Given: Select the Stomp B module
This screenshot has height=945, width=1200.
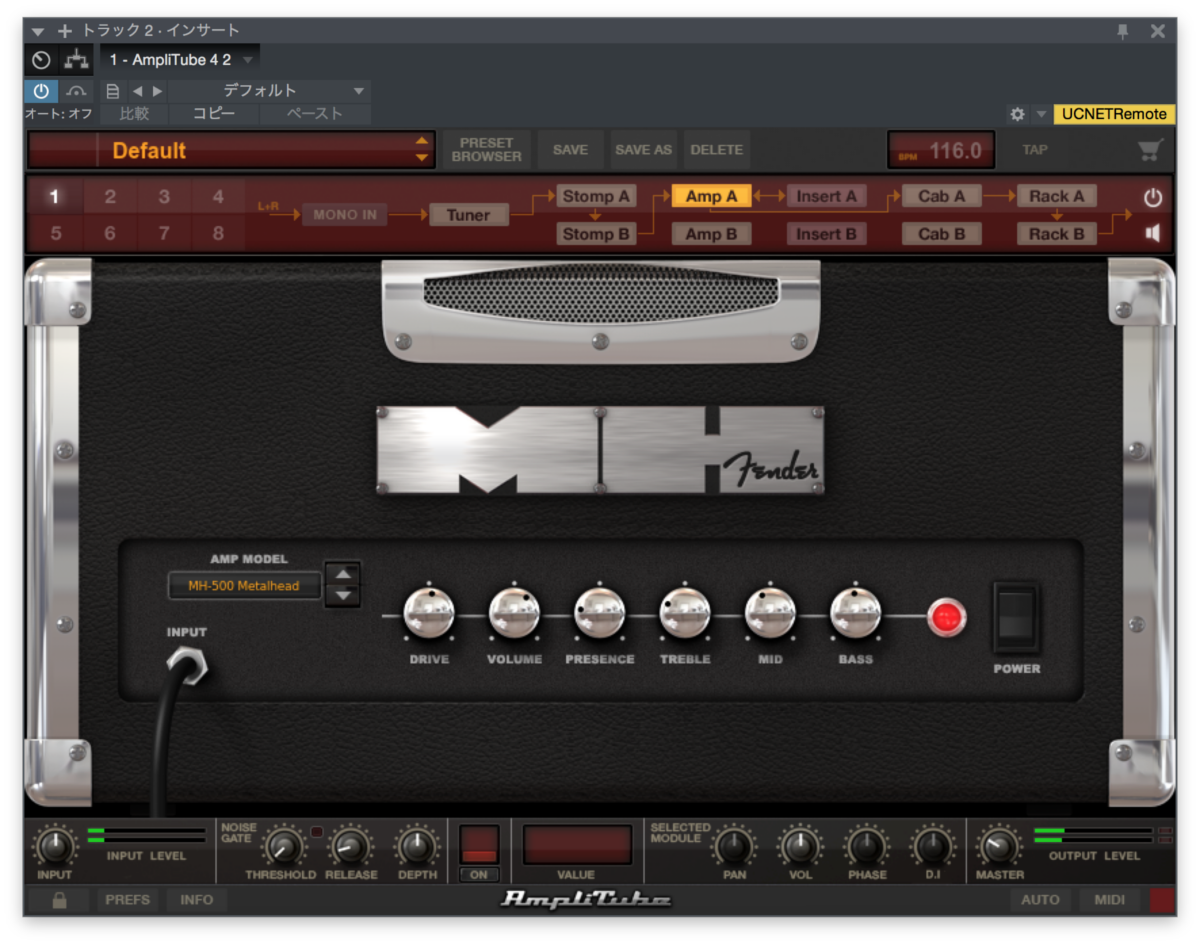Looking at the screenshot, I should (x=596, y=234).
